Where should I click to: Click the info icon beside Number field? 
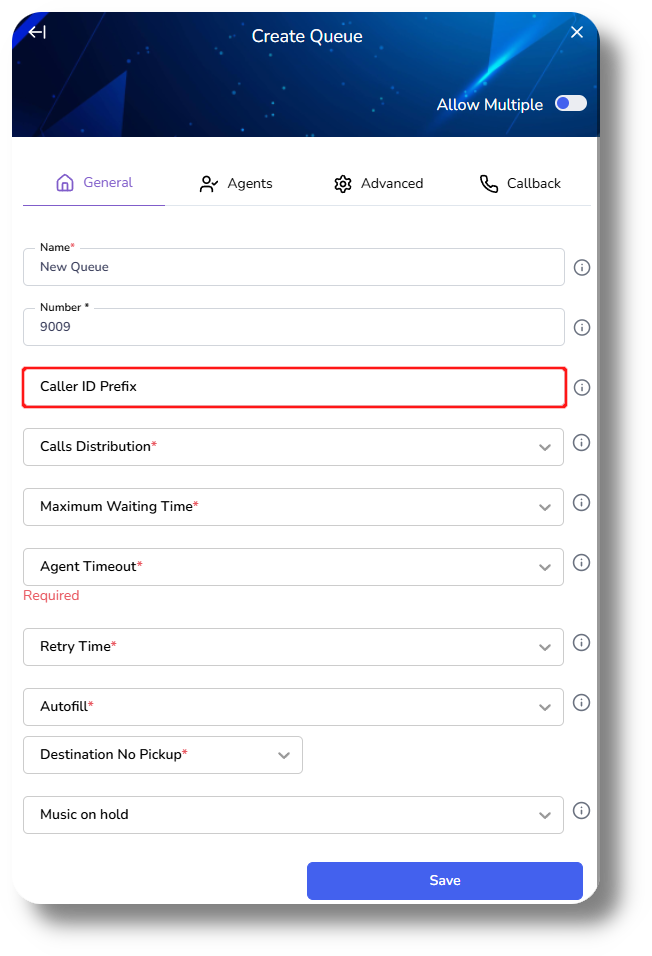point(582,328)
